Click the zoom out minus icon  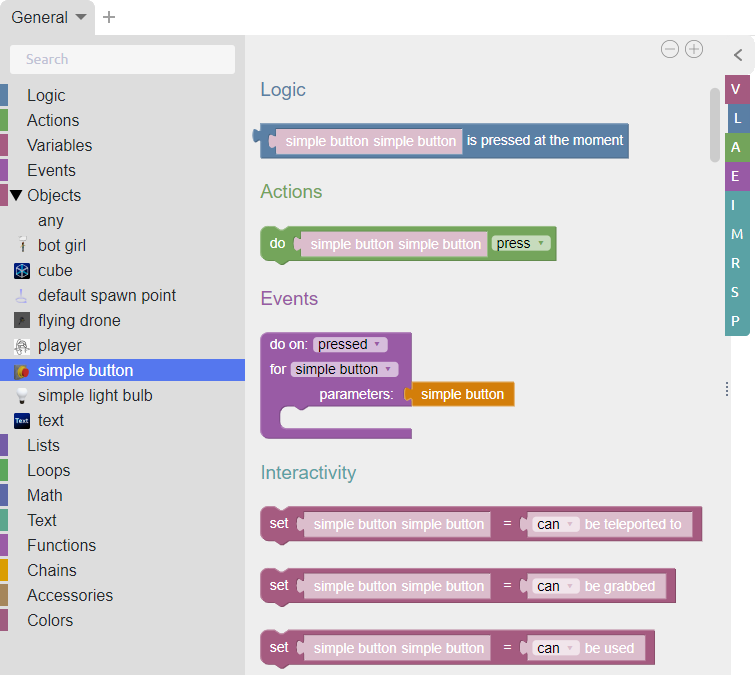pos(670,49)
